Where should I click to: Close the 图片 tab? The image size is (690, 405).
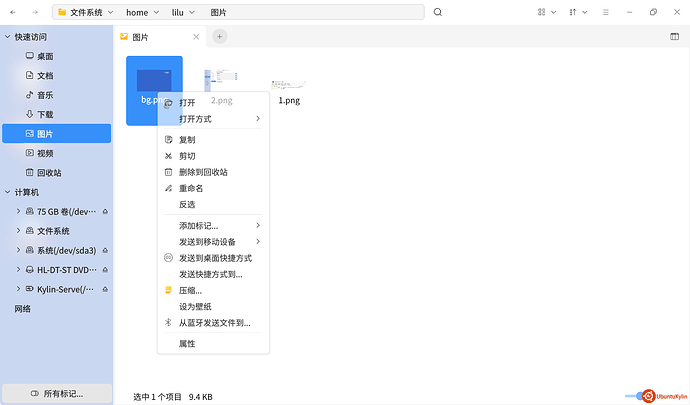coord(196,37)
